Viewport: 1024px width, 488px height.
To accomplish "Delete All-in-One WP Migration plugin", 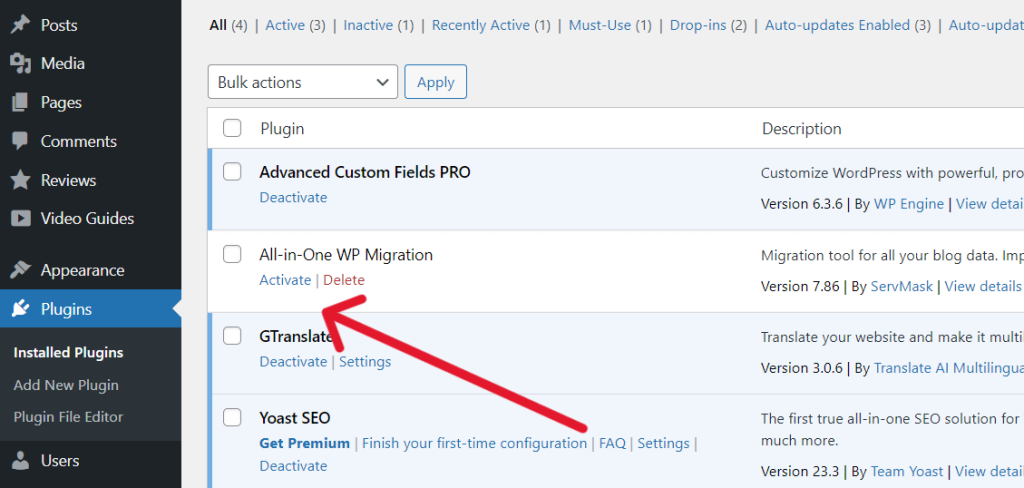I will (344, 280).
